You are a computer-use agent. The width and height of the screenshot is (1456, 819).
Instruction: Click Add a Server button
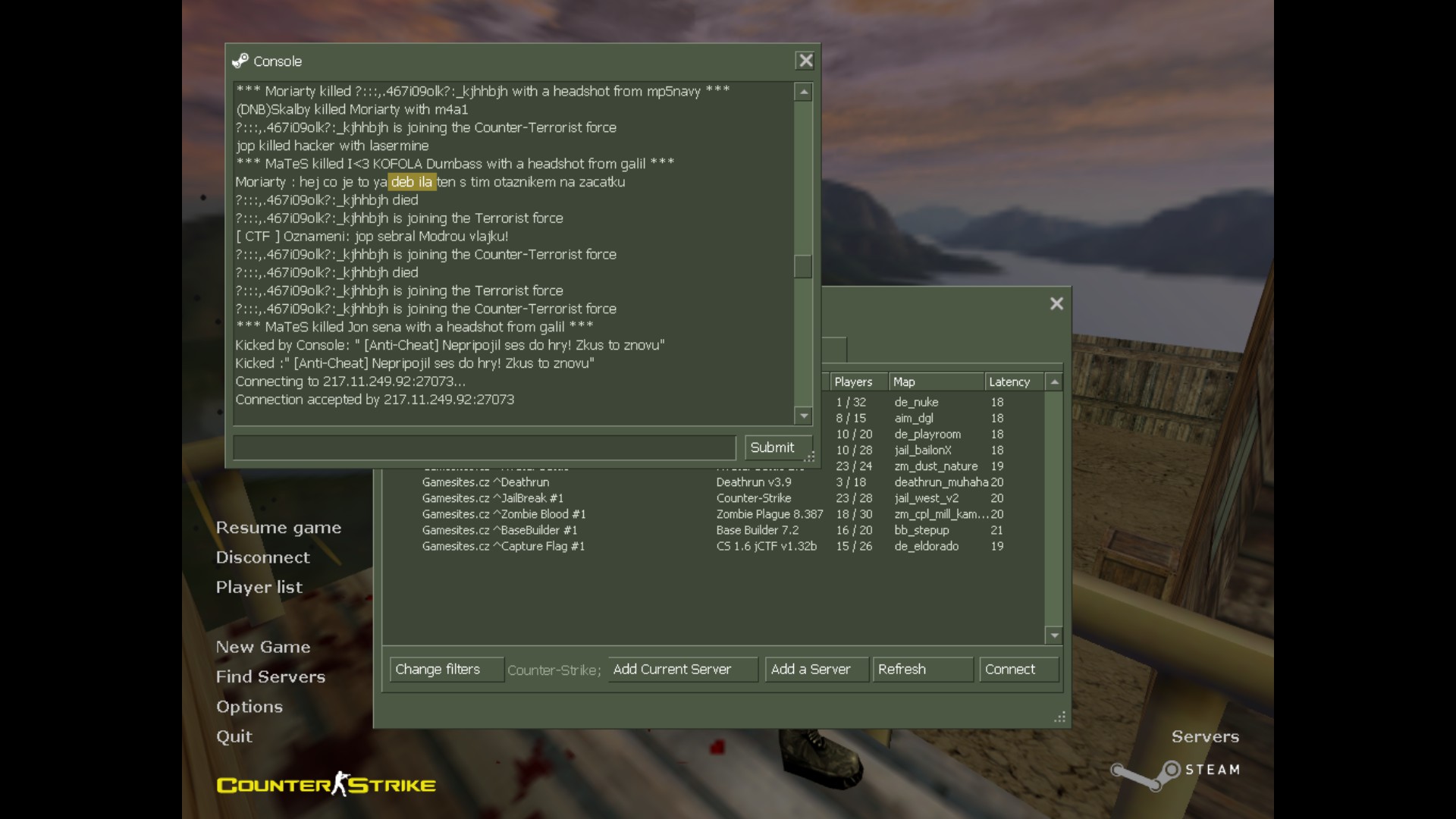tap(817, 670)
